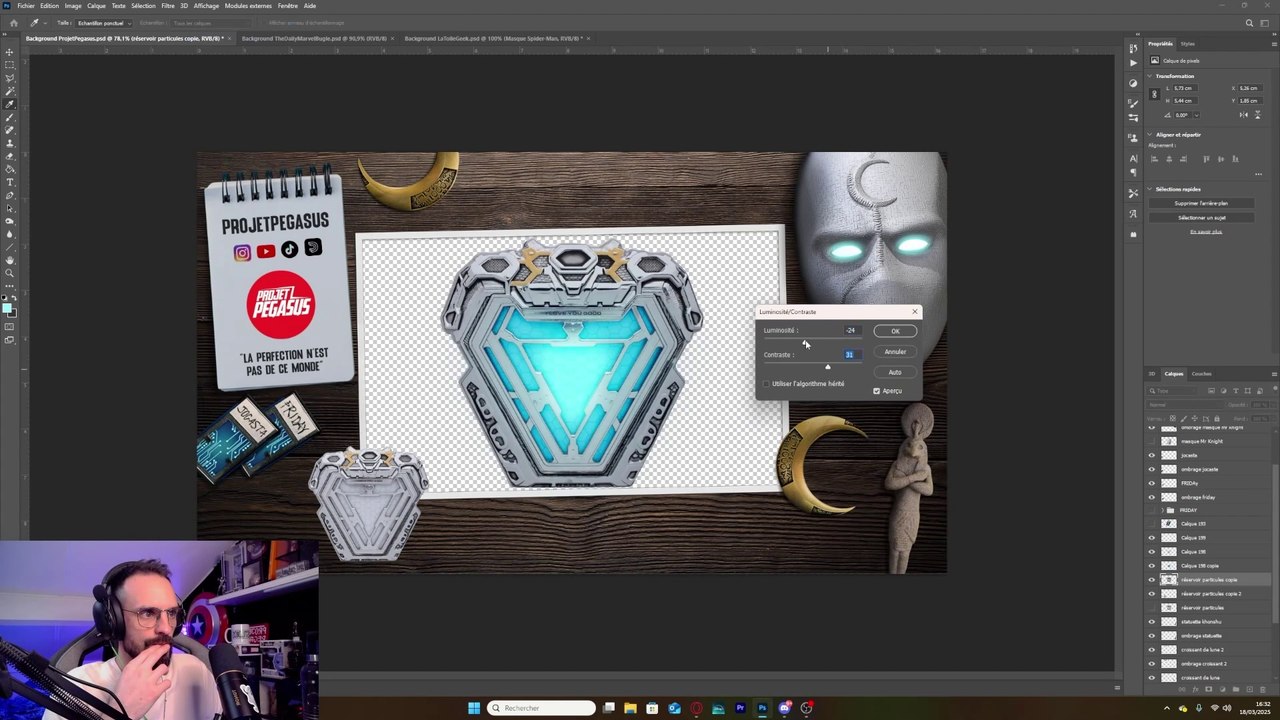
Task: Click Annuler in Luminosité/Contraste dialog
Action: click(x=895, y=352)
